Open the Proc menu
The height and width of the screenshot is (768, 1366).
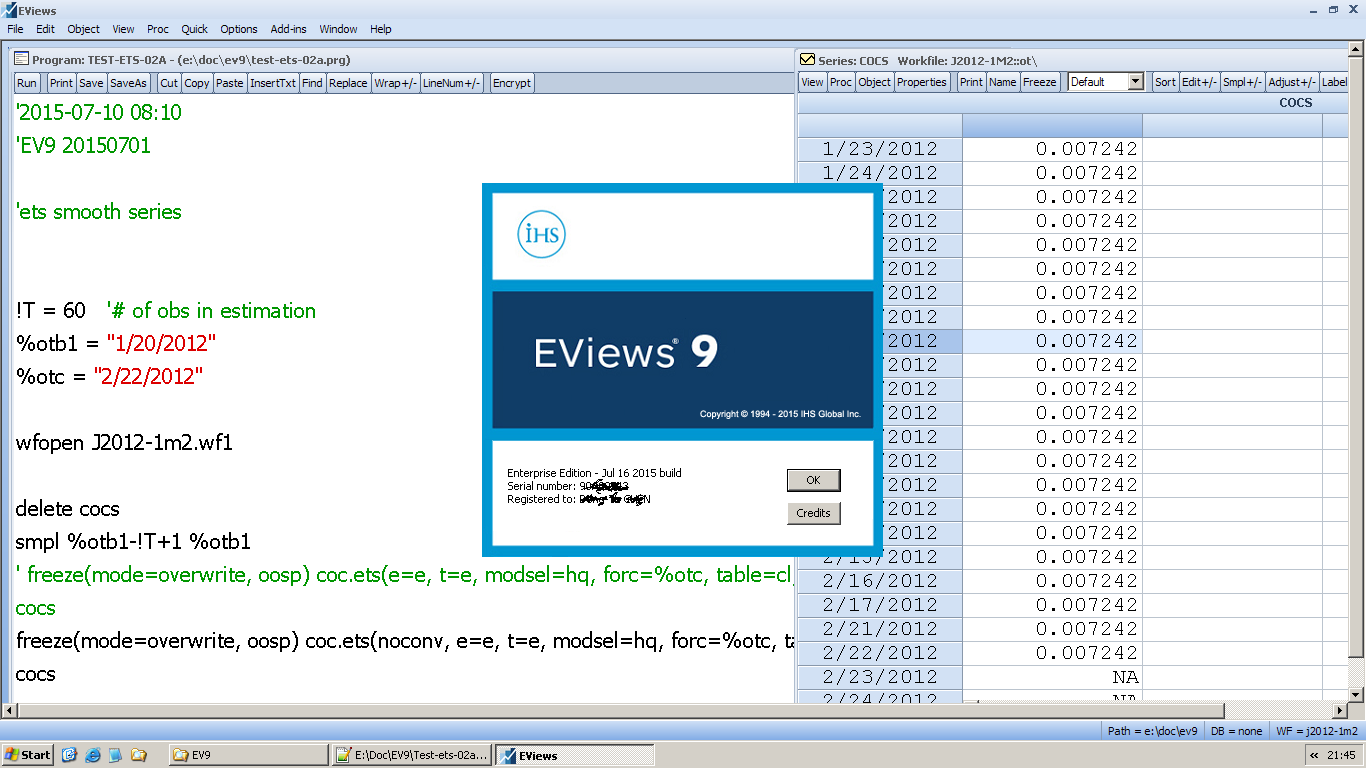(x=158, y=29)
